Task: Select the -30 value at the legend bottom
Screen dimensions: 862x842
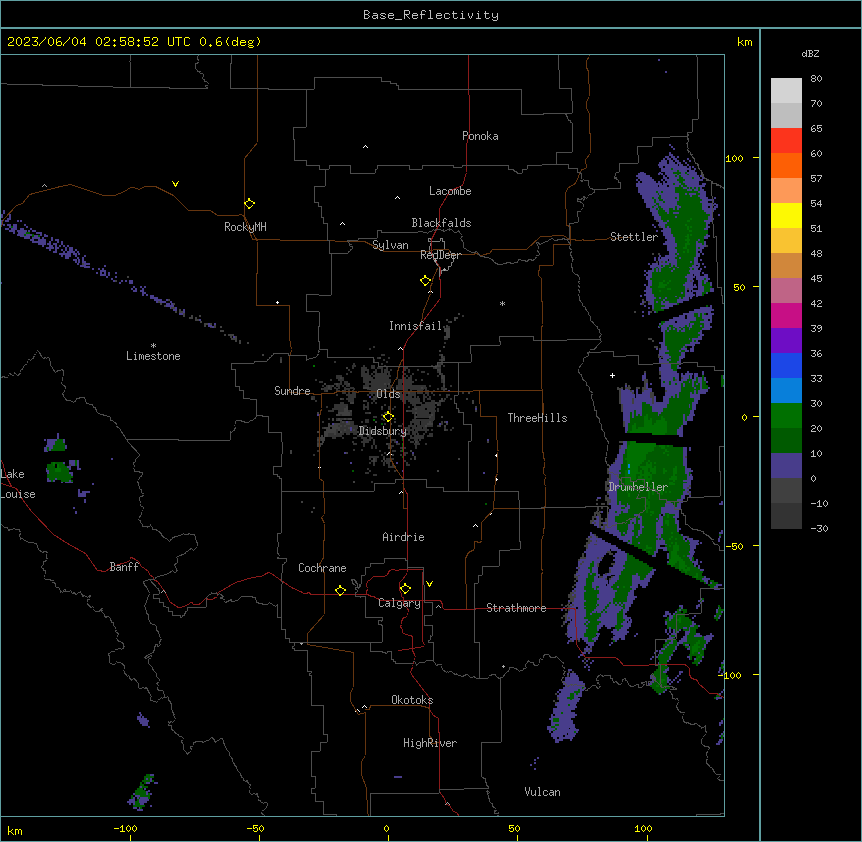Action: [819, 529]
